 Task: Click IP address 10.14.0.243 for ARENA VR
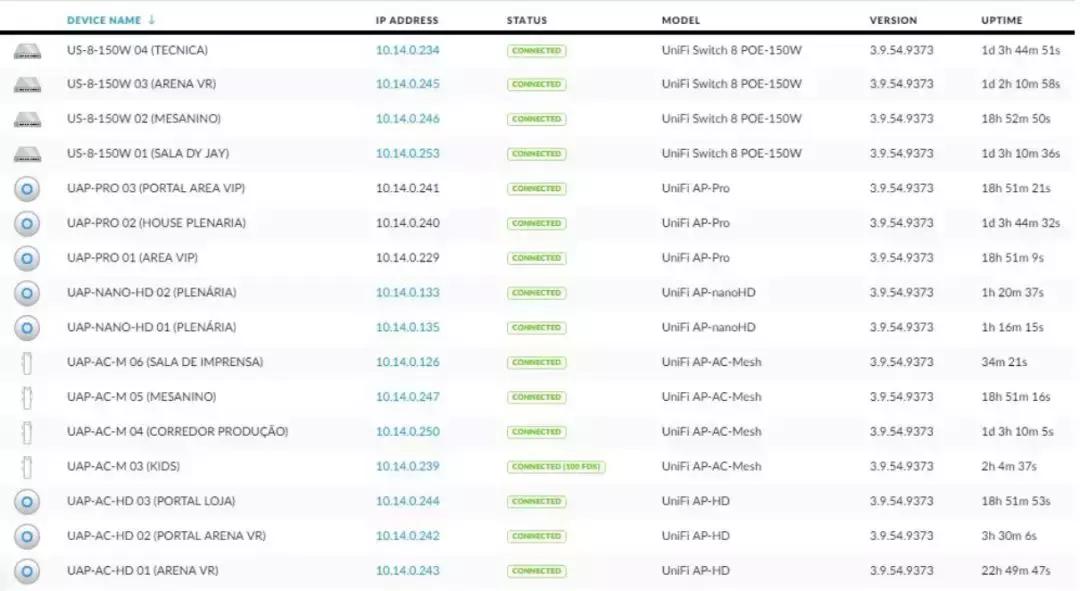click(x=407, y=571)
